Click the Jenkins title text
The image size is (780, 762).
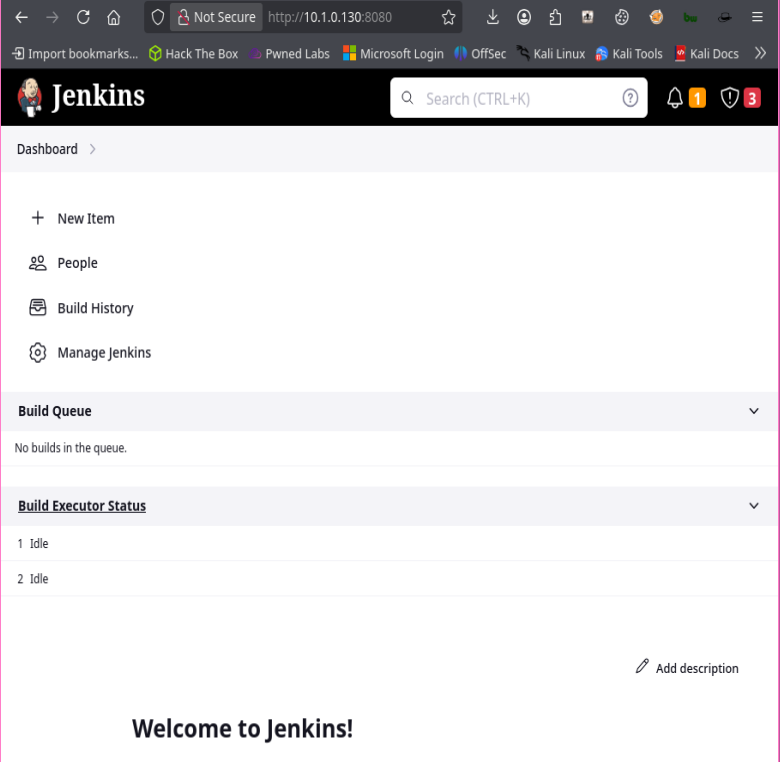point(98,96)
